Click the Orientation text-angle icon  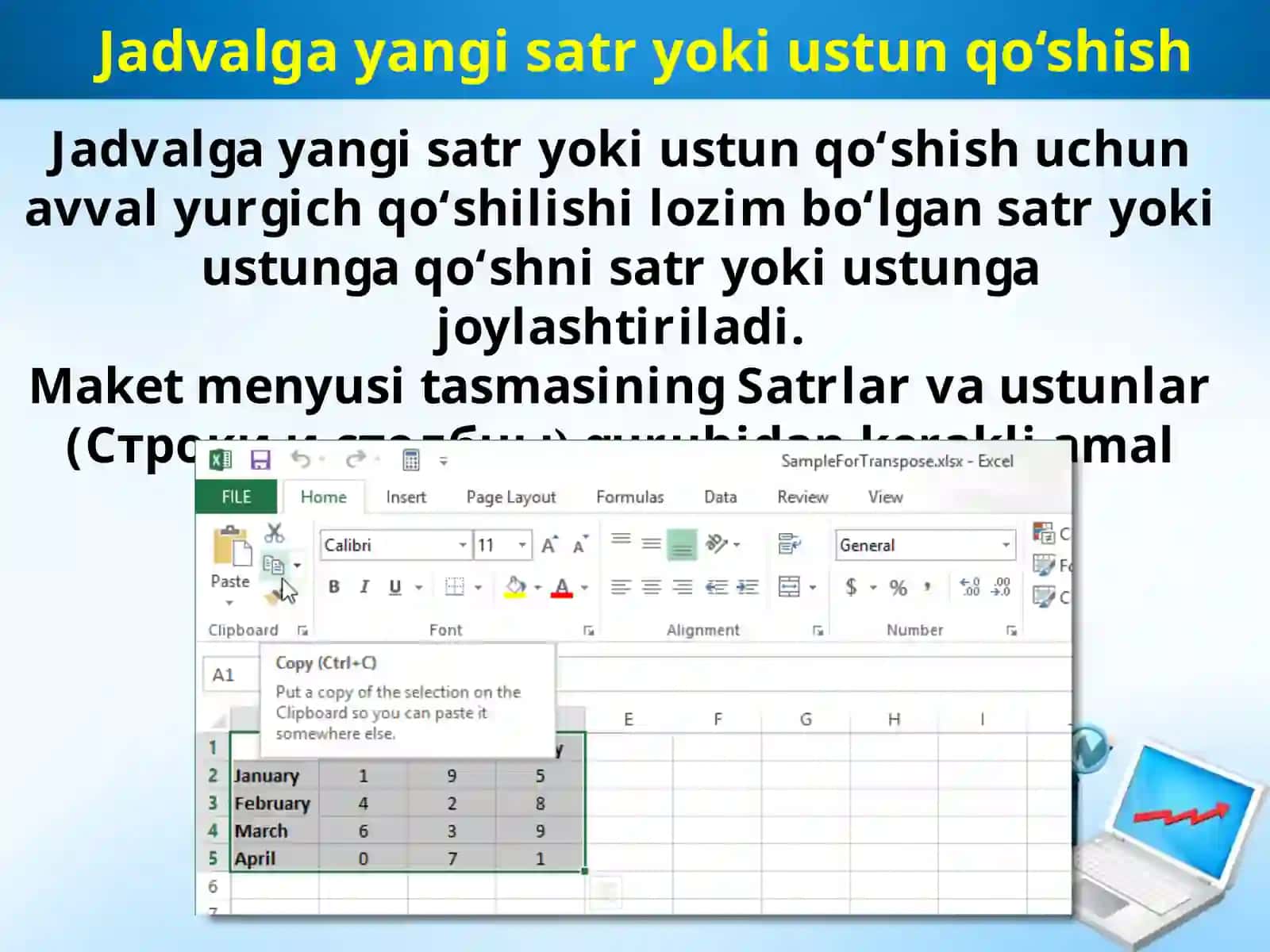(x=717, y=543)
